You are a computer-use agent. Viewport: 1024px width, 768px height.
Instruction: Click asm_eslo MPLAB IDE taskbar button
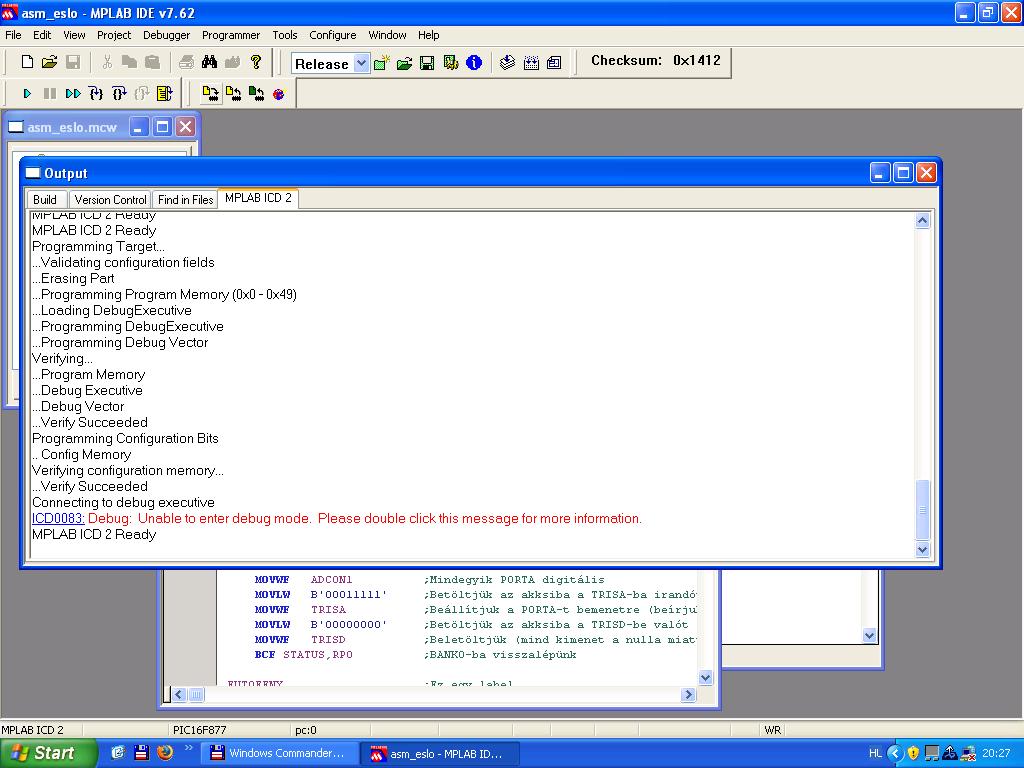tap(440, 754)
